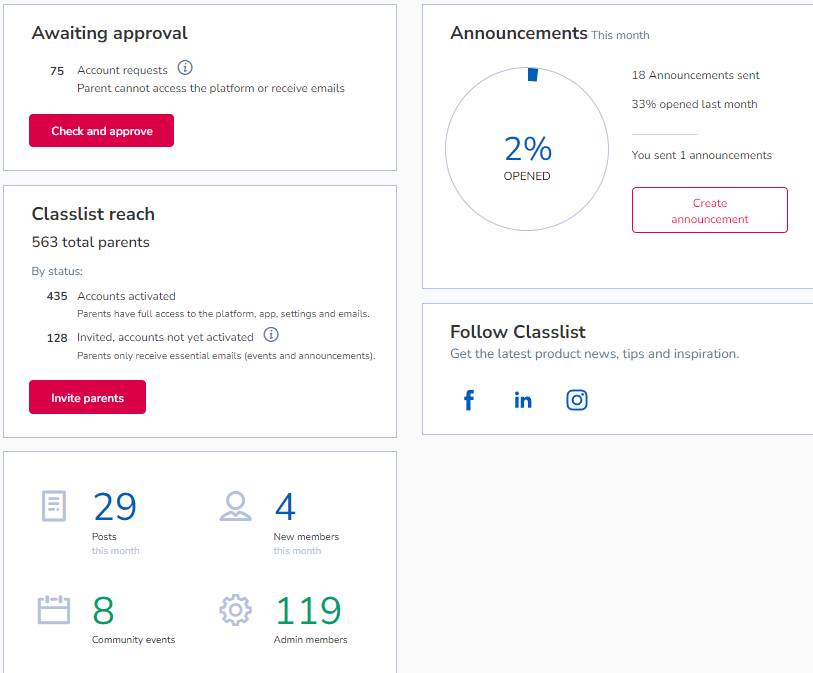
Task: Click the New members person icon
Action: [x=235, y=506]
